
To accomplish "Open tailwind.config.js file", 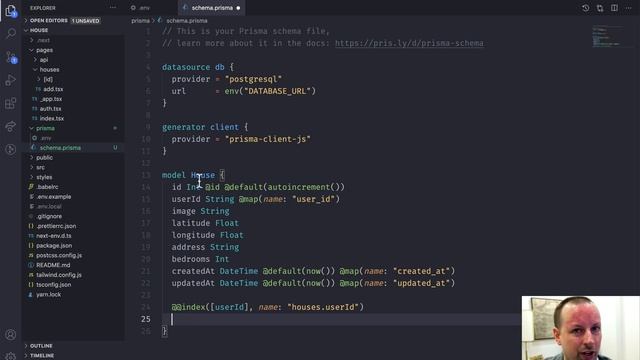I will (59, 275).
